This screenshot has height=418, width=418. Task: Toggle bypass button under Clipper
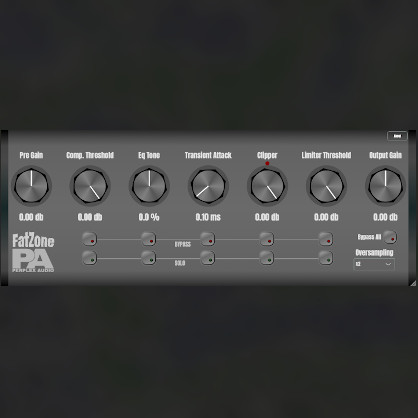click(x=266, y=239)
